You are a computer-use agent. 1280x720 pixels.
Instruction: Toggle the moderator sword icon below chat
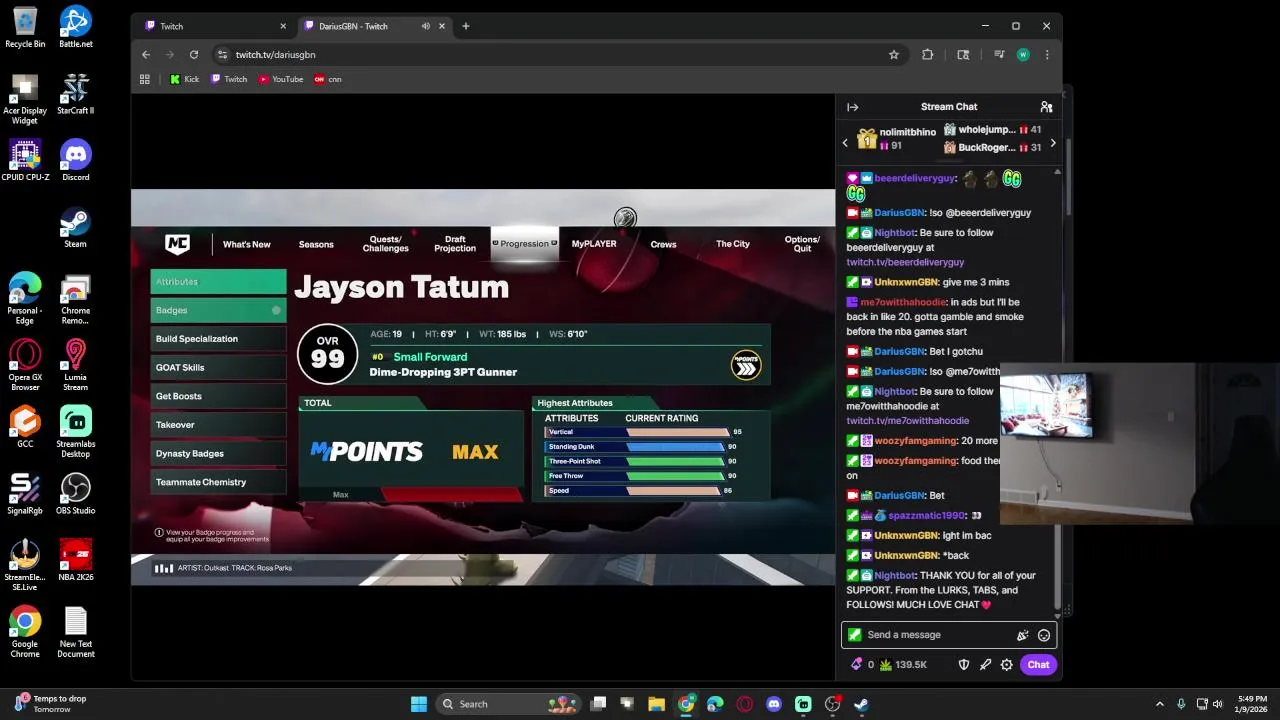point(985,664)
